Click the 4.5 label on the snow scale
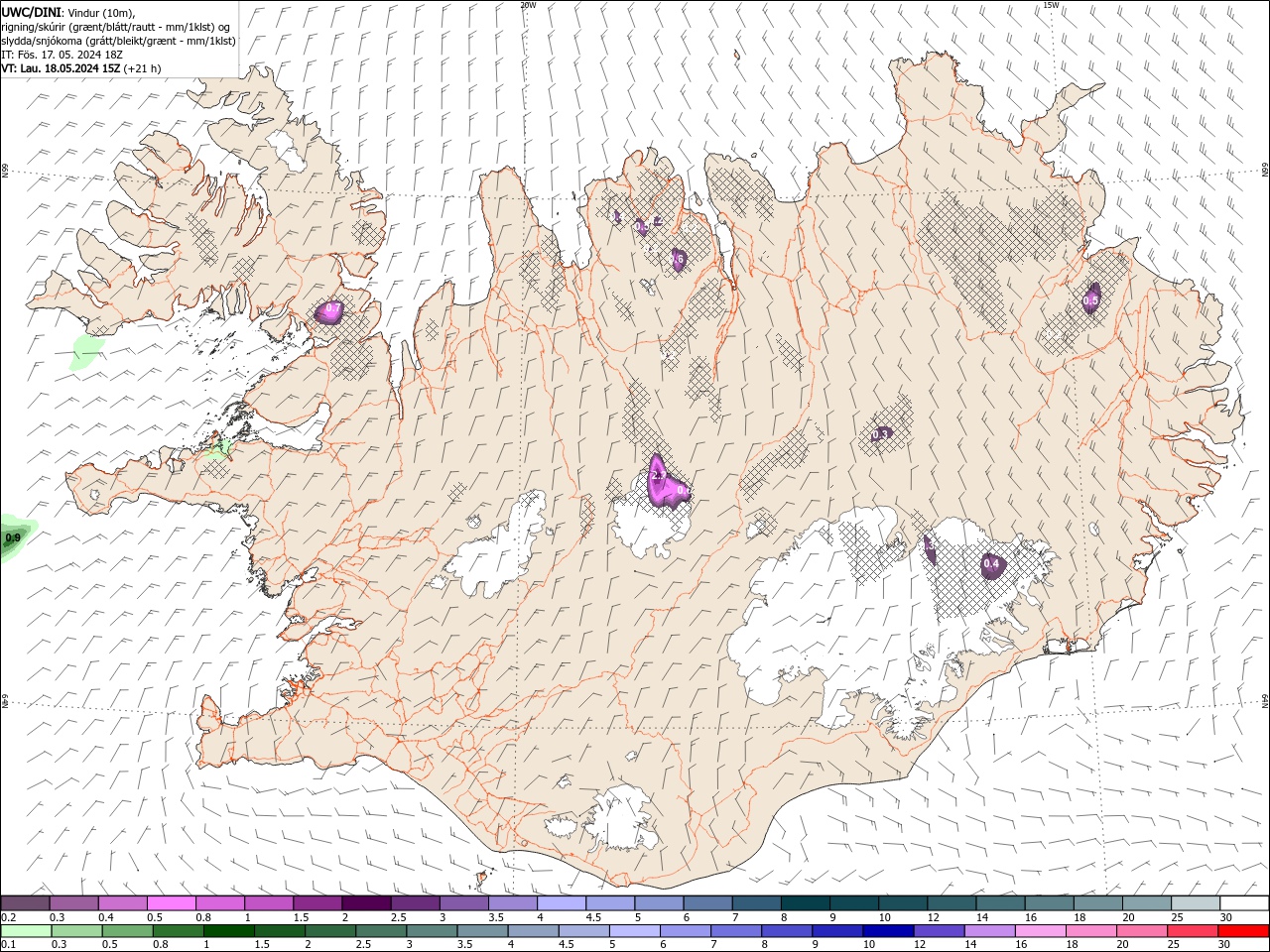Viewport: 1270px width, 952px height. (x=593, y=917)
